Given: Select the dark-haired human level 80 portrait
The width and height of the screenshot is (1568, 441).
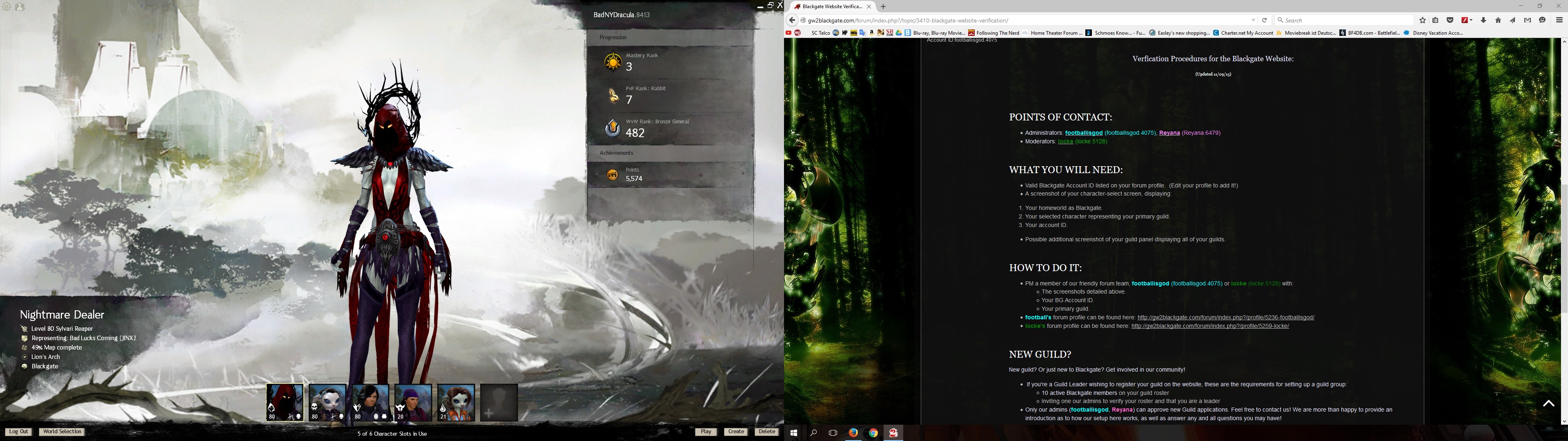Looking at the screenshot, I should click(370, 403).
